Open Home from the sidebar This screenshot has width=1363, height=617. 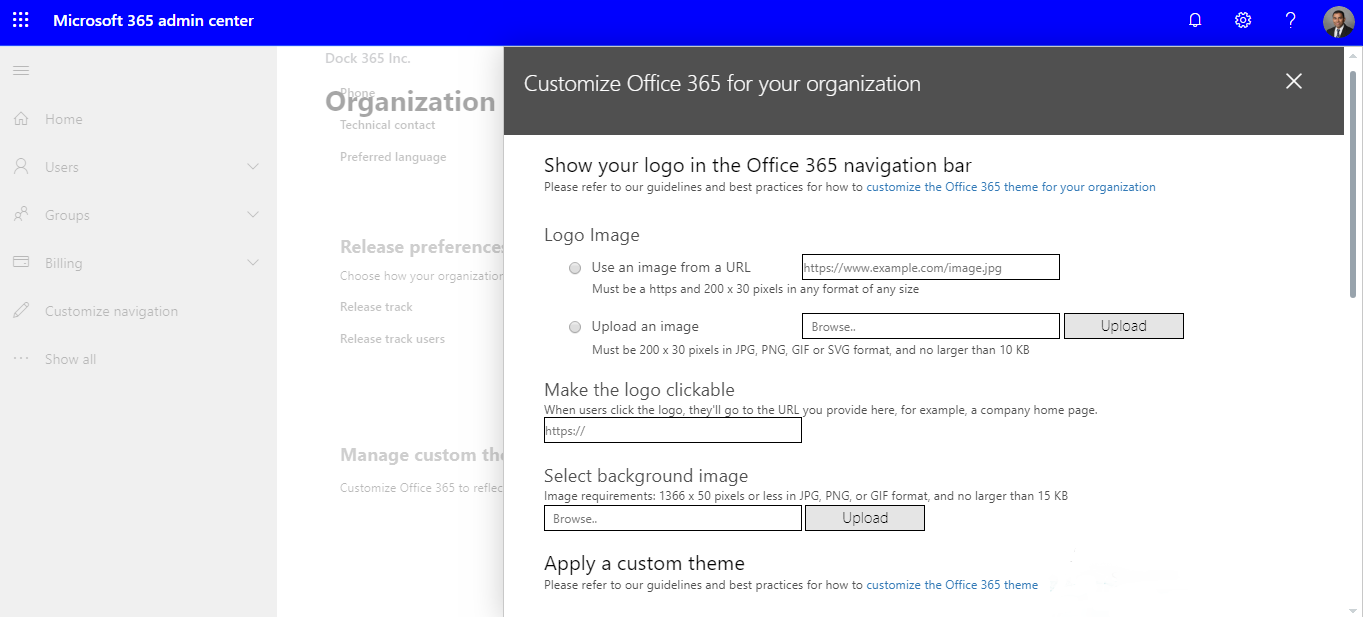(62, 118)
